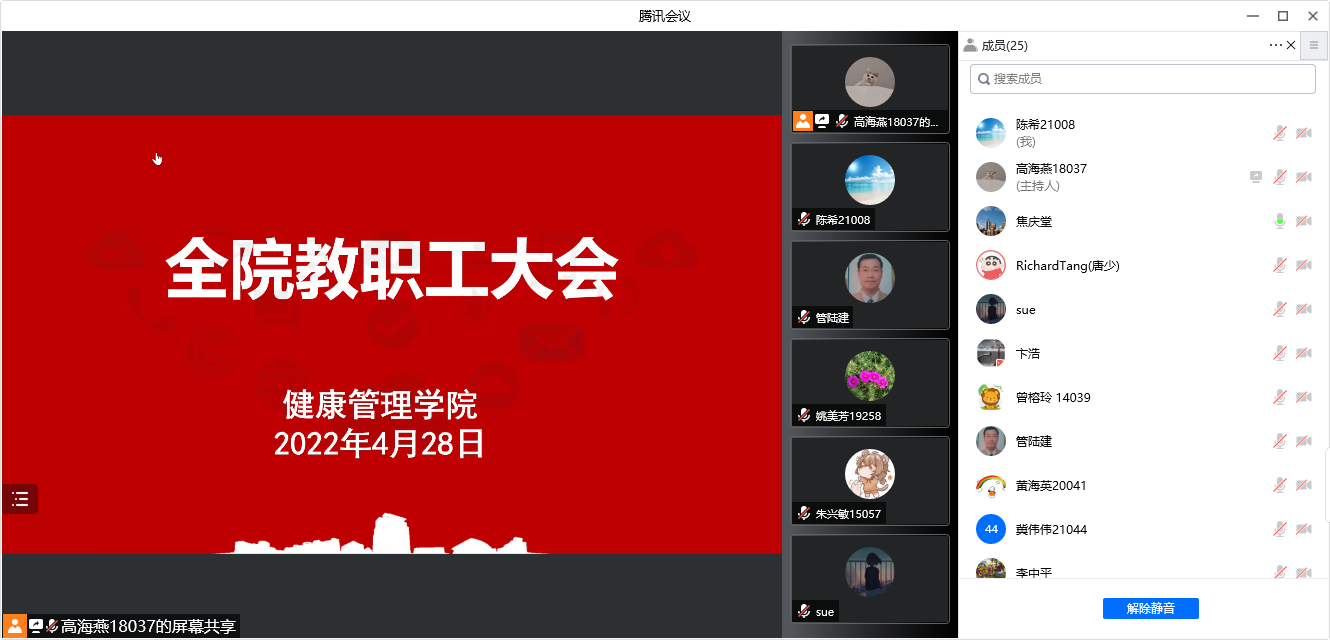Viewport: 1330px width, 640px height.
Task: Close the 成员 members panel
Action: click(1291, 45)
